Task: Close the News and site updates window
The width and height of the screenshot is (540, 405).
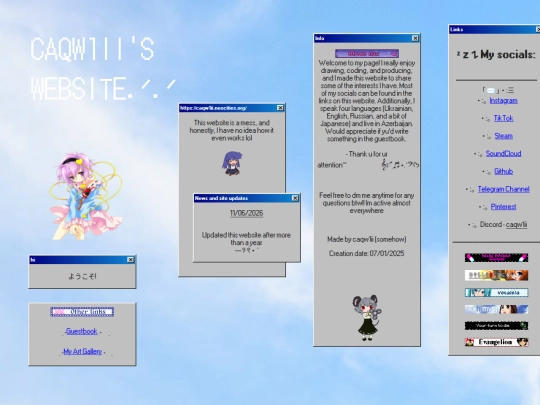Action: [x=295, y=198]
